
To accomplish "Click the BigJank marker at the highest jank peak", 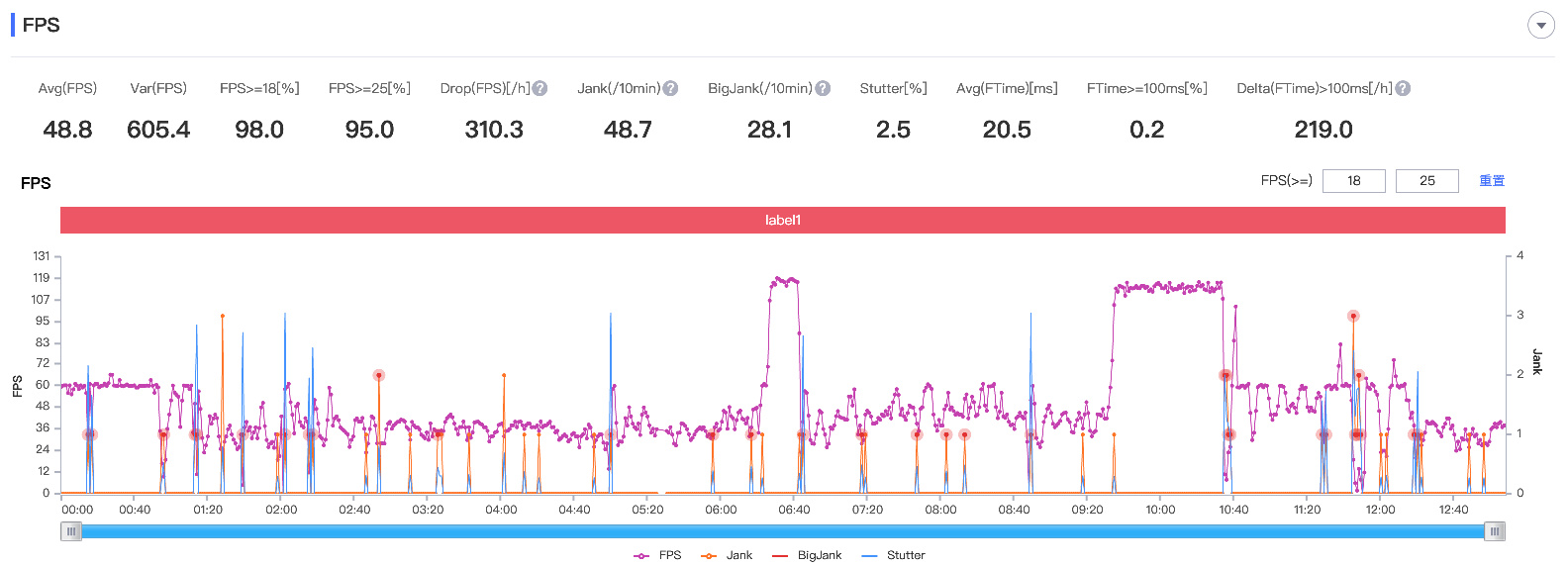I will tap(1353, 316).
